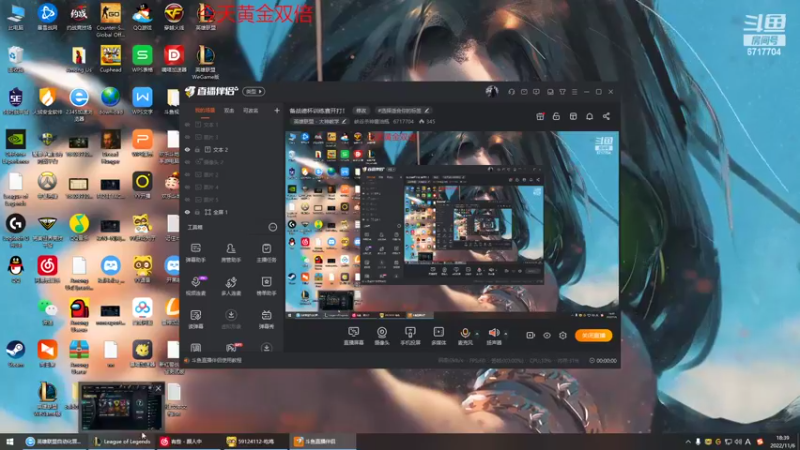Open the Among Us red crewmate desktop icon
800x450 pixels.
(x=79, y=315)
